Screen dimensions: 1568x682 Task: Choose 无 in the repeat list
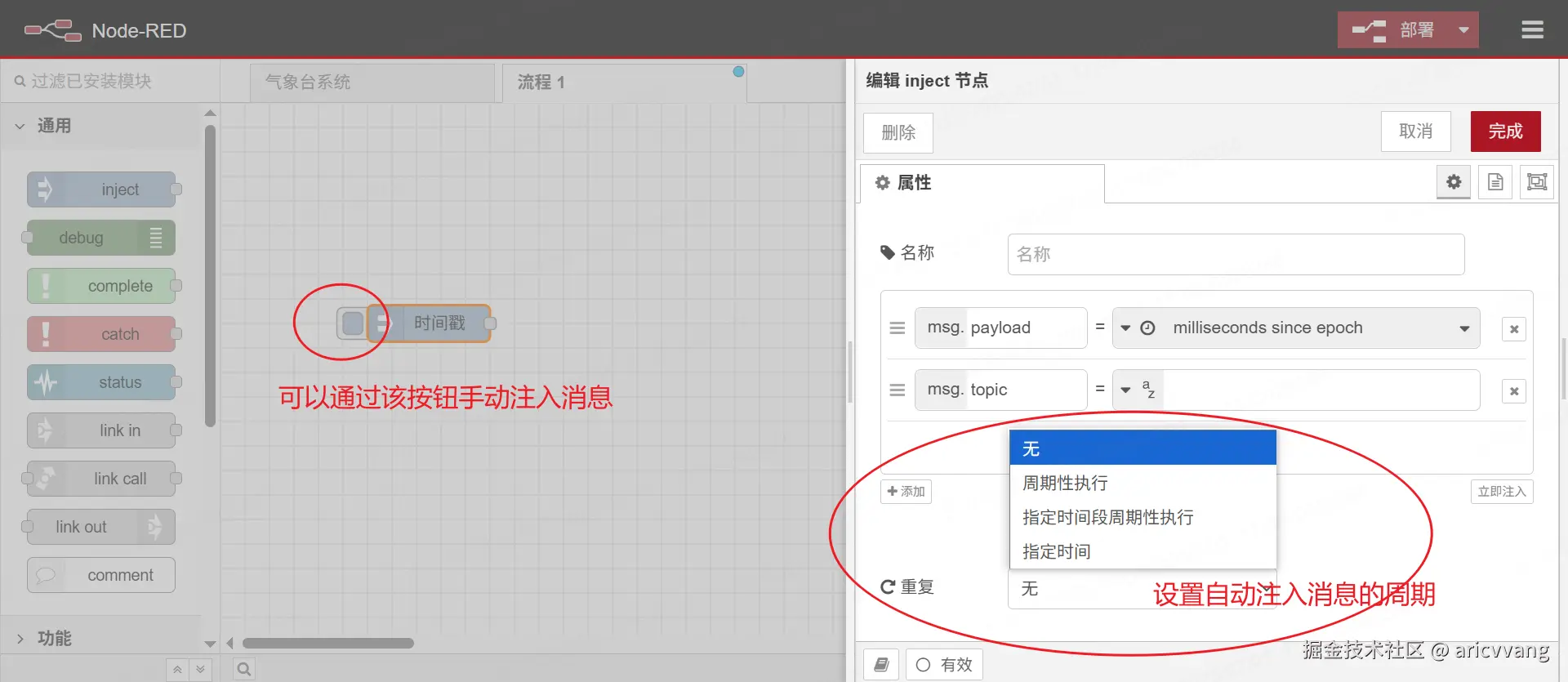coord(1143,448)
